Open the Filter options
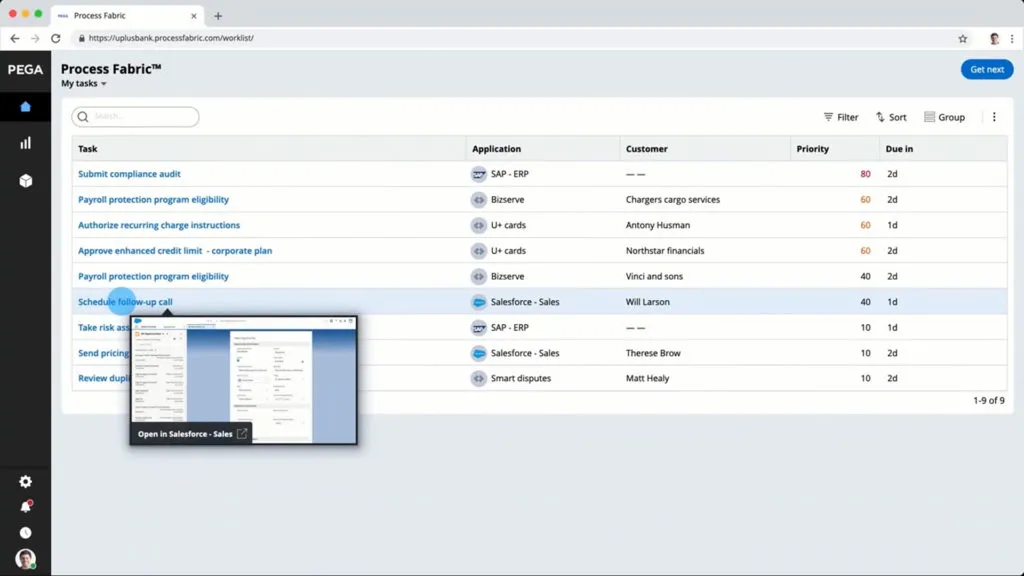Screen dimensions: 1024x576 coord(841,117)
